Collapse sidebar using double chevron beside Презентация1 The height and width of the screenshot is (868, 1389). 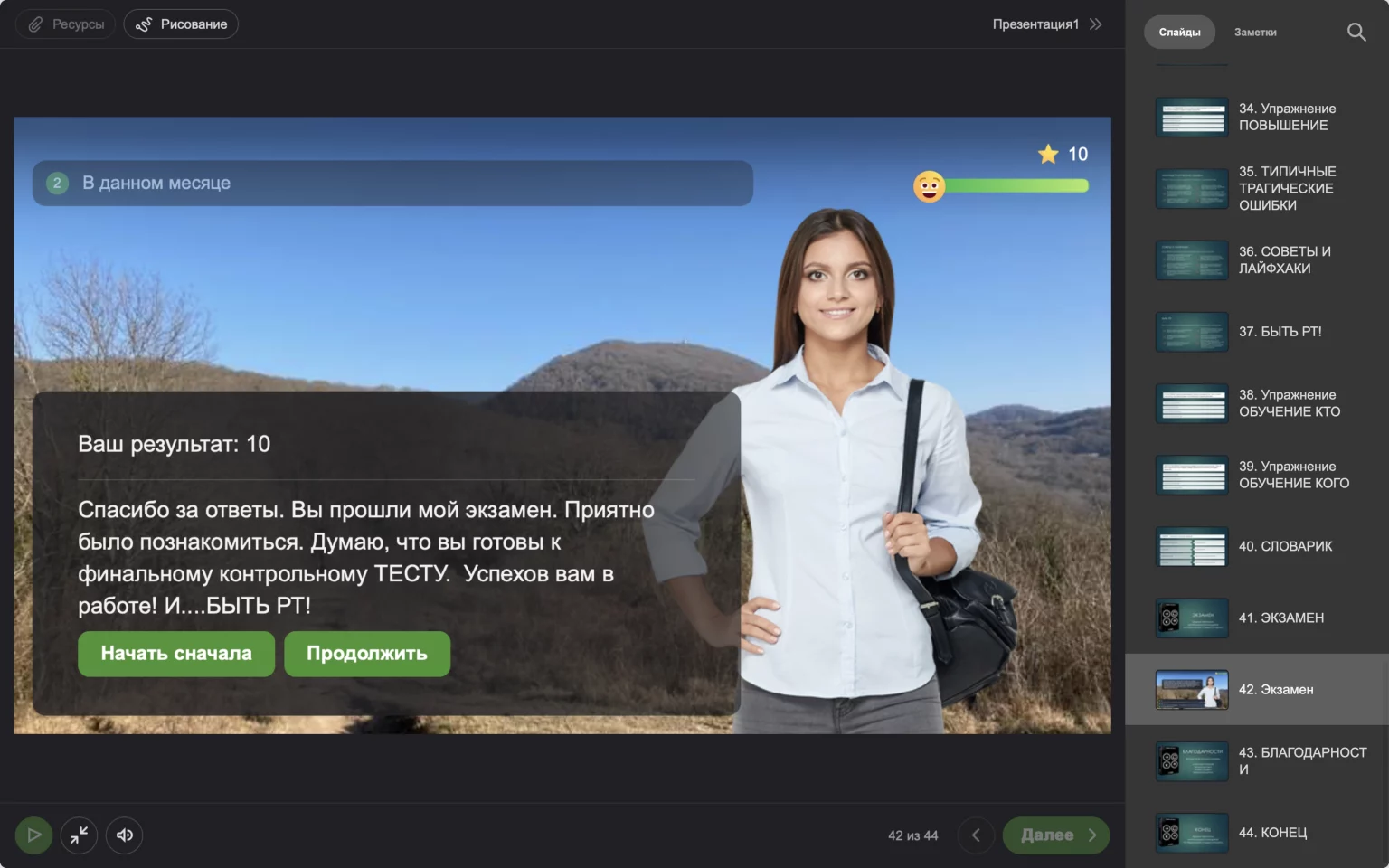1096,24
